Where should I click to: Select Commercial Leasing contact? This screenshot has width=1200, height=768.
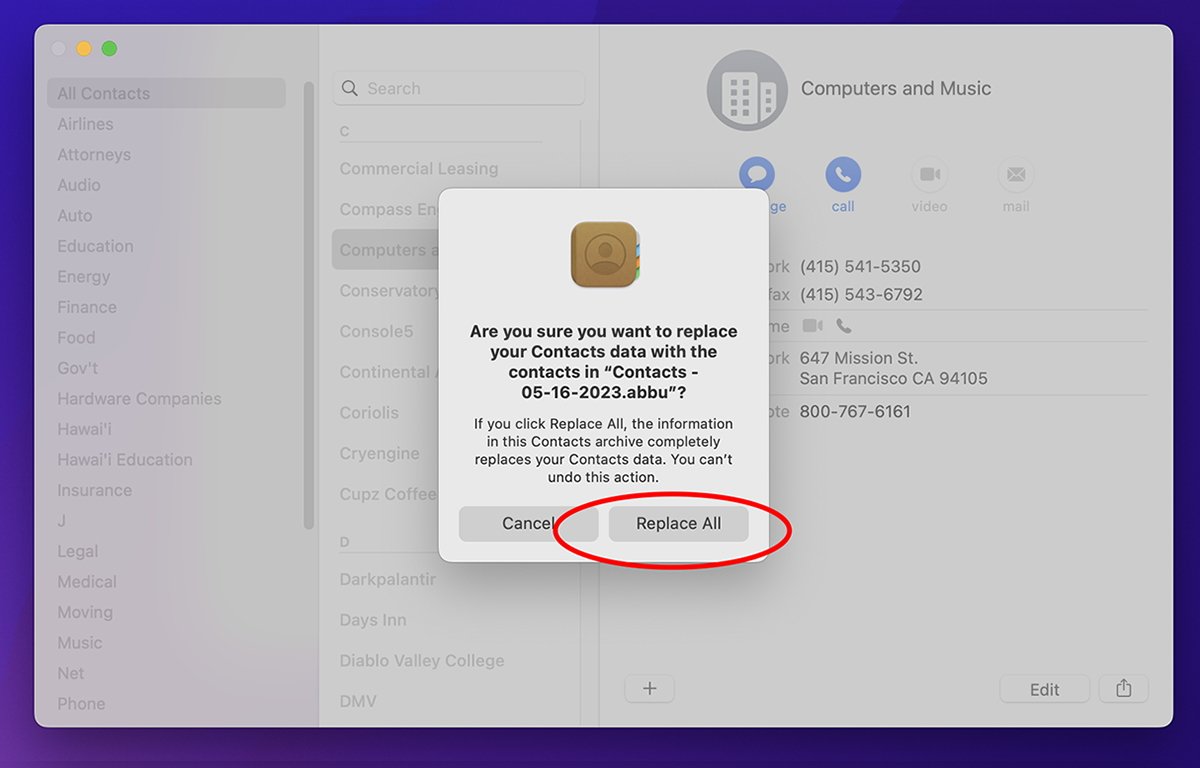(x=419, y=169)
